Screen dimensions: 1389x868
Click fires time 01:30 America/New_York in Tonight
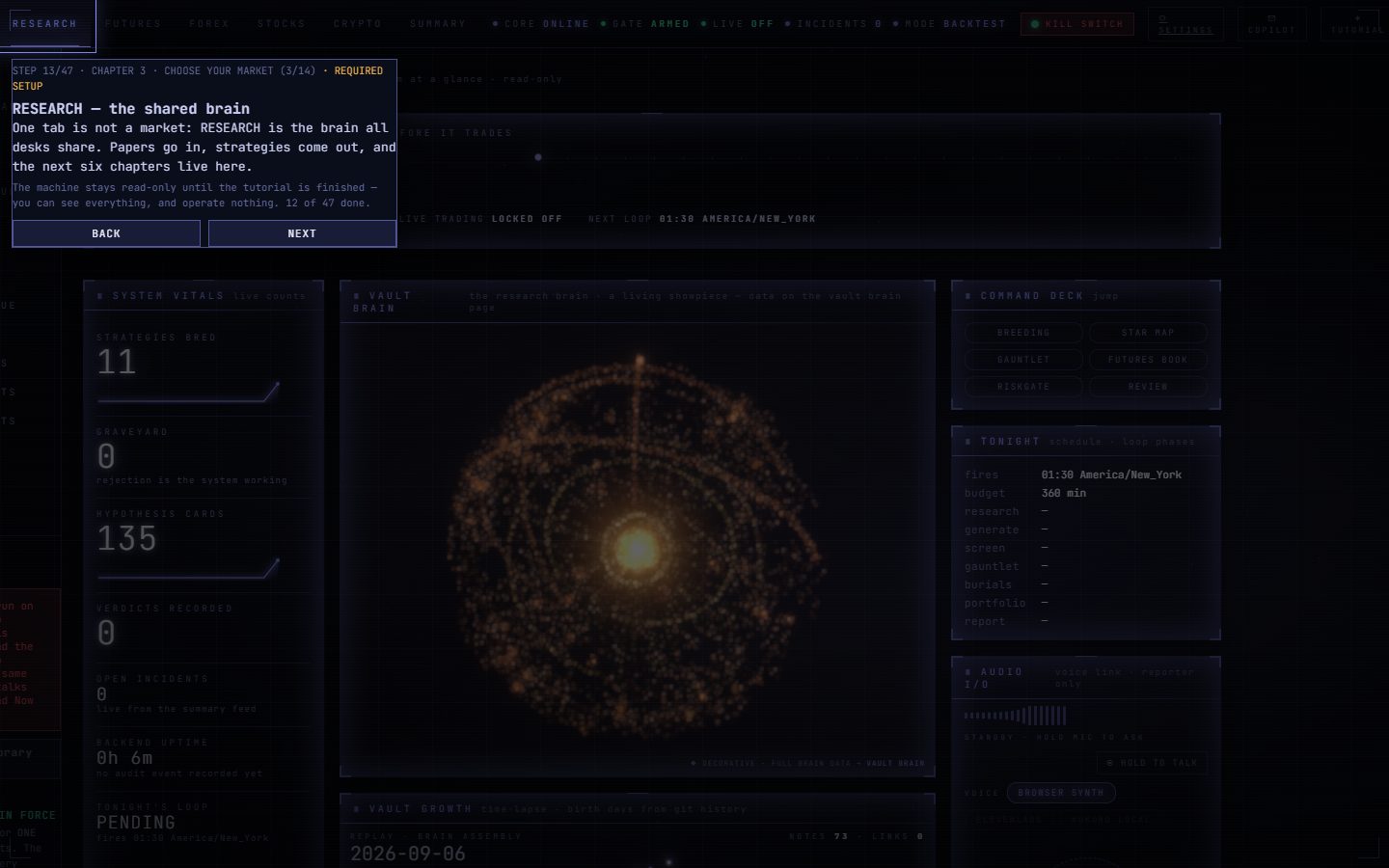click(x=1111, y=475)
